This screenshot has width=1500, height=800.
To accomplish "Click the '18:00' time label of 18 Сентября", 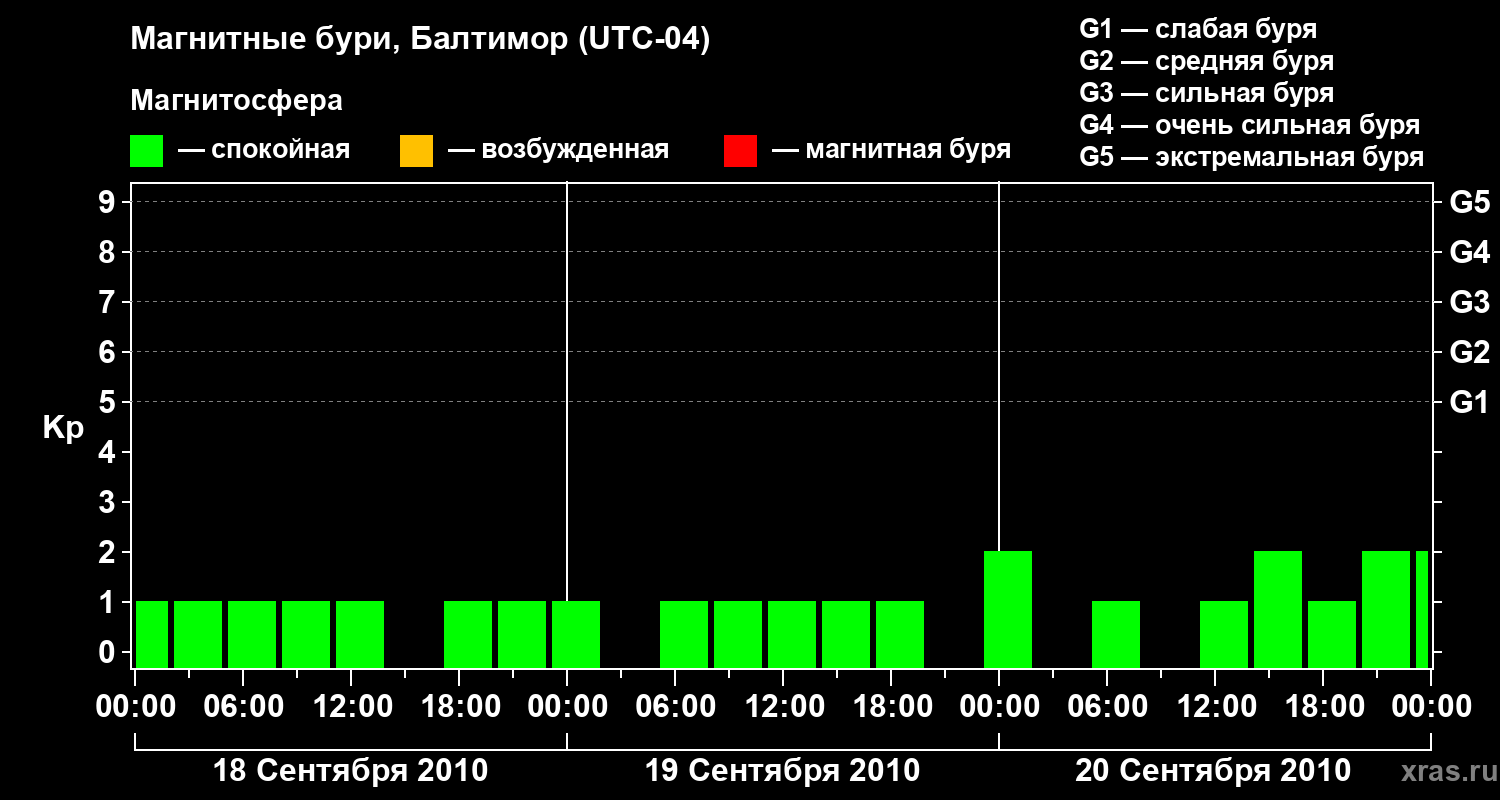I will coord(459,707).
